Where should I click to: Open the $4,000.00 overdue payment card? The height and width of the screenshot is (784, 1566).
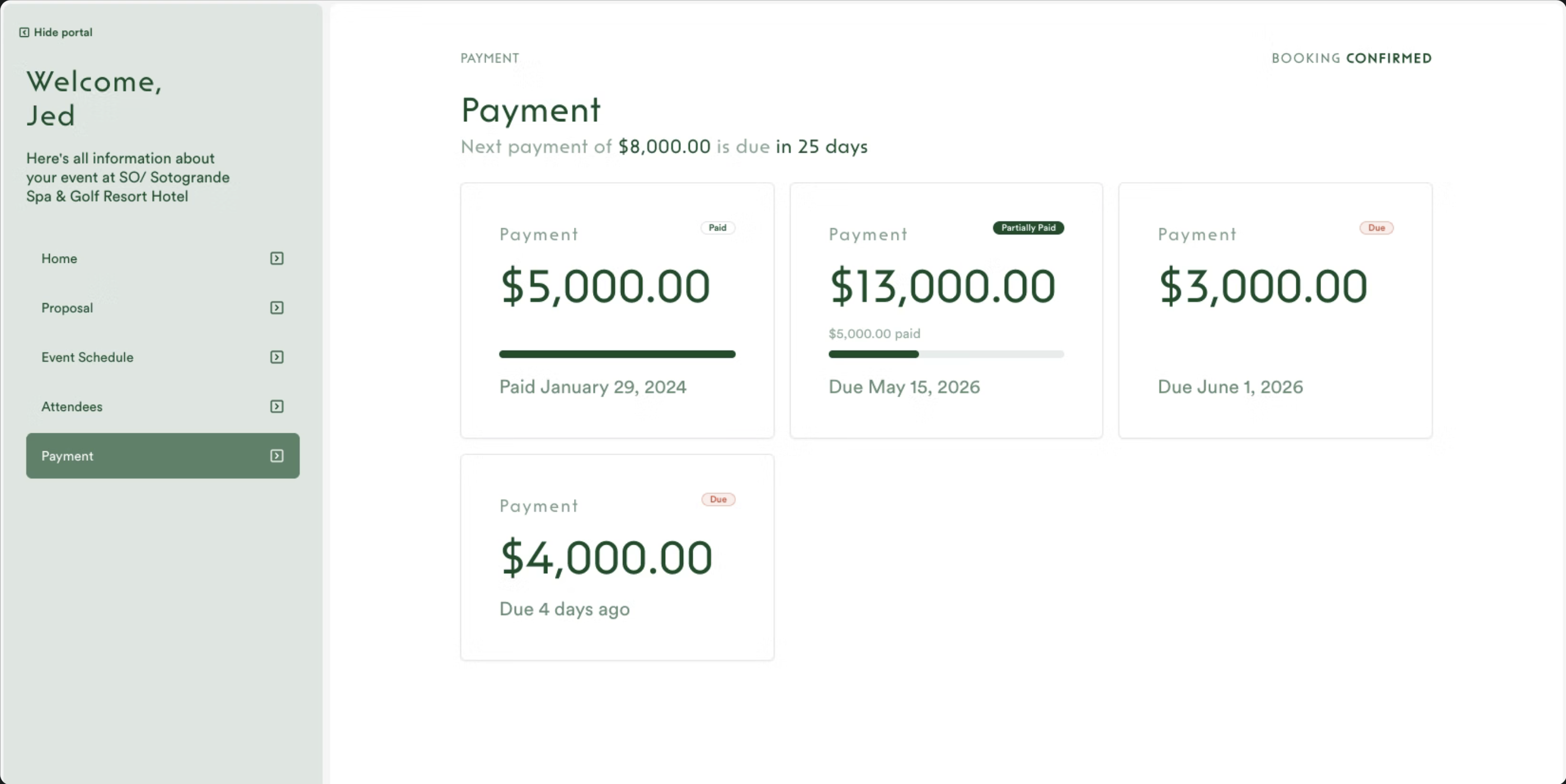[617, 557]
